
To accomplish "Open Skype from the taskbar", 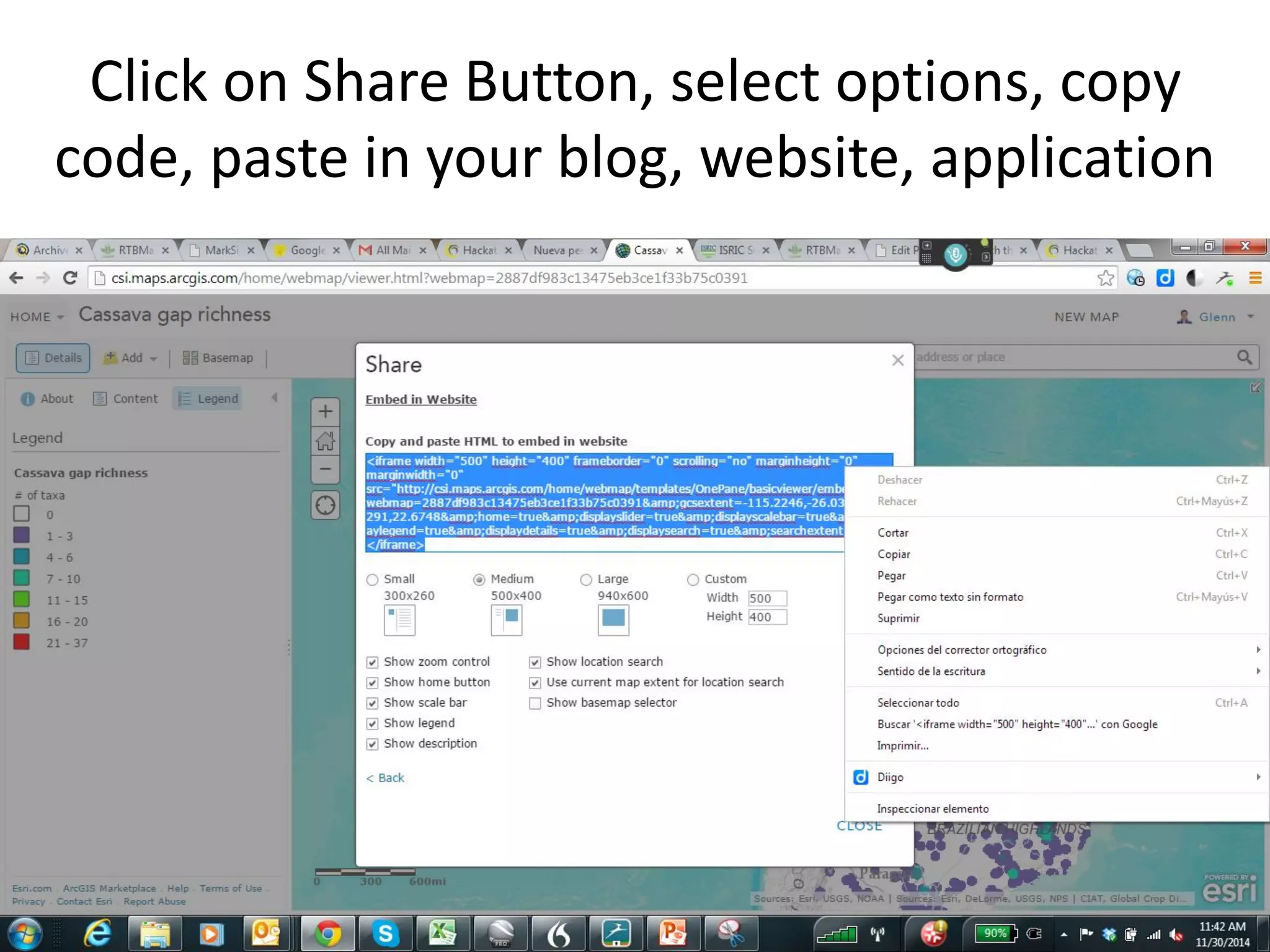I will (x=385, y=933).
